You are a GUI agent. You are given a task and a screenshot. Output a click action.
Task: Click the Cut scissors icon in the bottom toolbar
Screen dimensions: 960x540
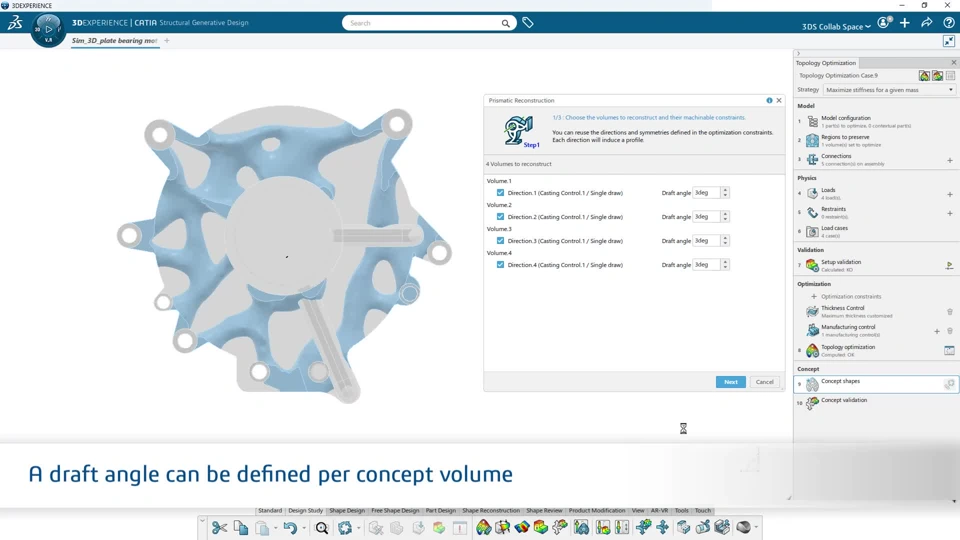point(219,528)
